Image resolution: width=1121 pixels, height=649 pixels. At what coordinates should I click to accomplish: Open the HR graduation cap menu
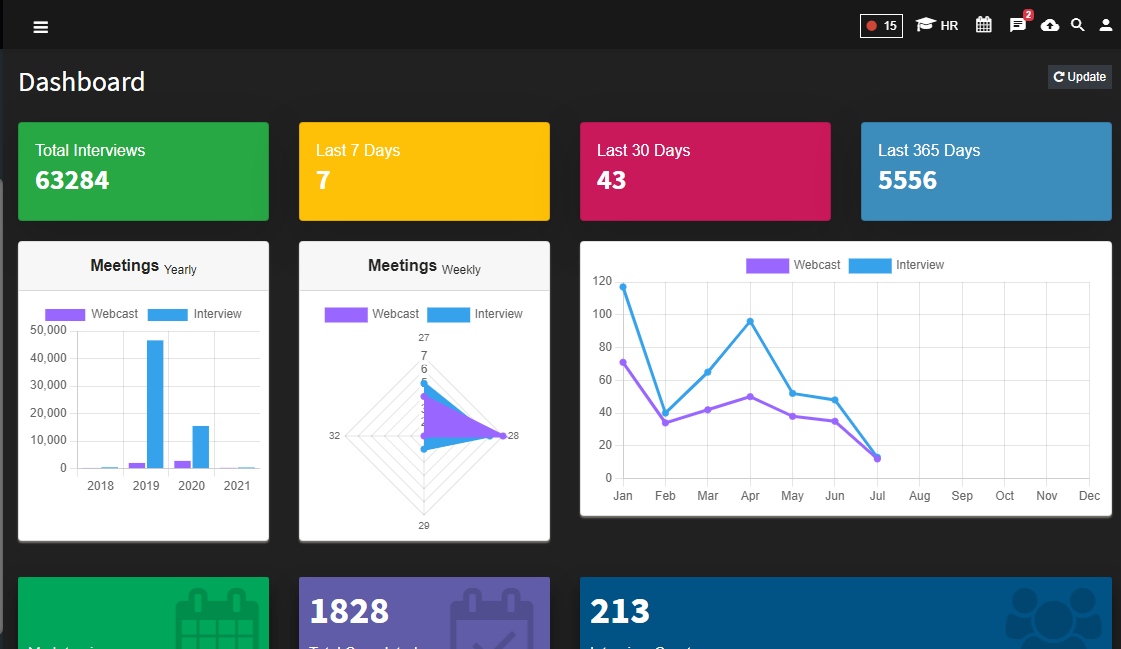tap(937, 25)
